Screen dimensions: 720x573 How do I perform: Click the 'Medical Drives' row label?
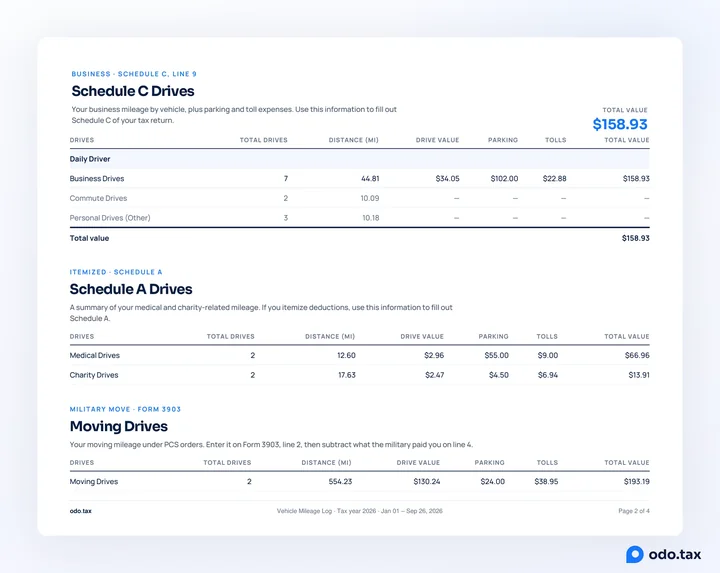[x=95, y=355]
